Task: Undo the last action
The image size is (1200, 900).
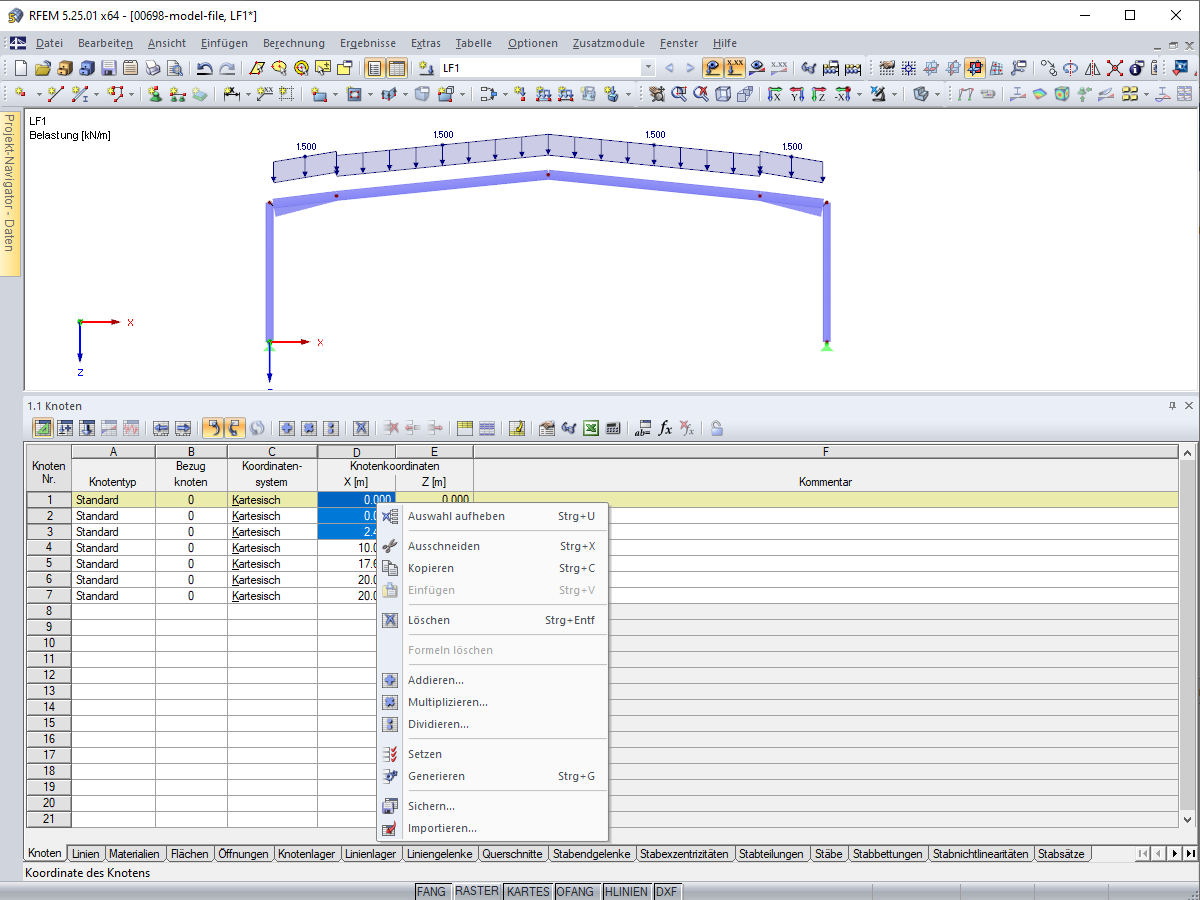Action: (204, 68)
